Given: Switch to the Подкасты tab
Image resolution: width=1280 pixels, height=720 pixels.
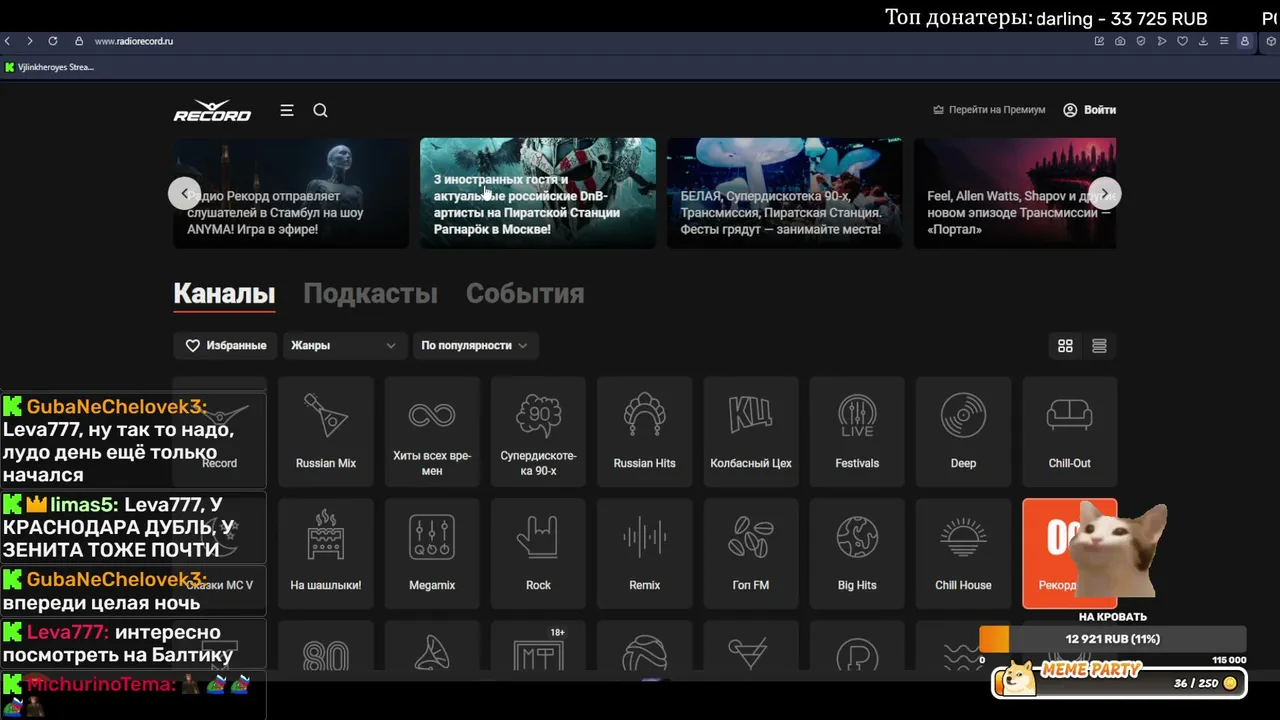Looking at the screenshot, I should 370,293.
